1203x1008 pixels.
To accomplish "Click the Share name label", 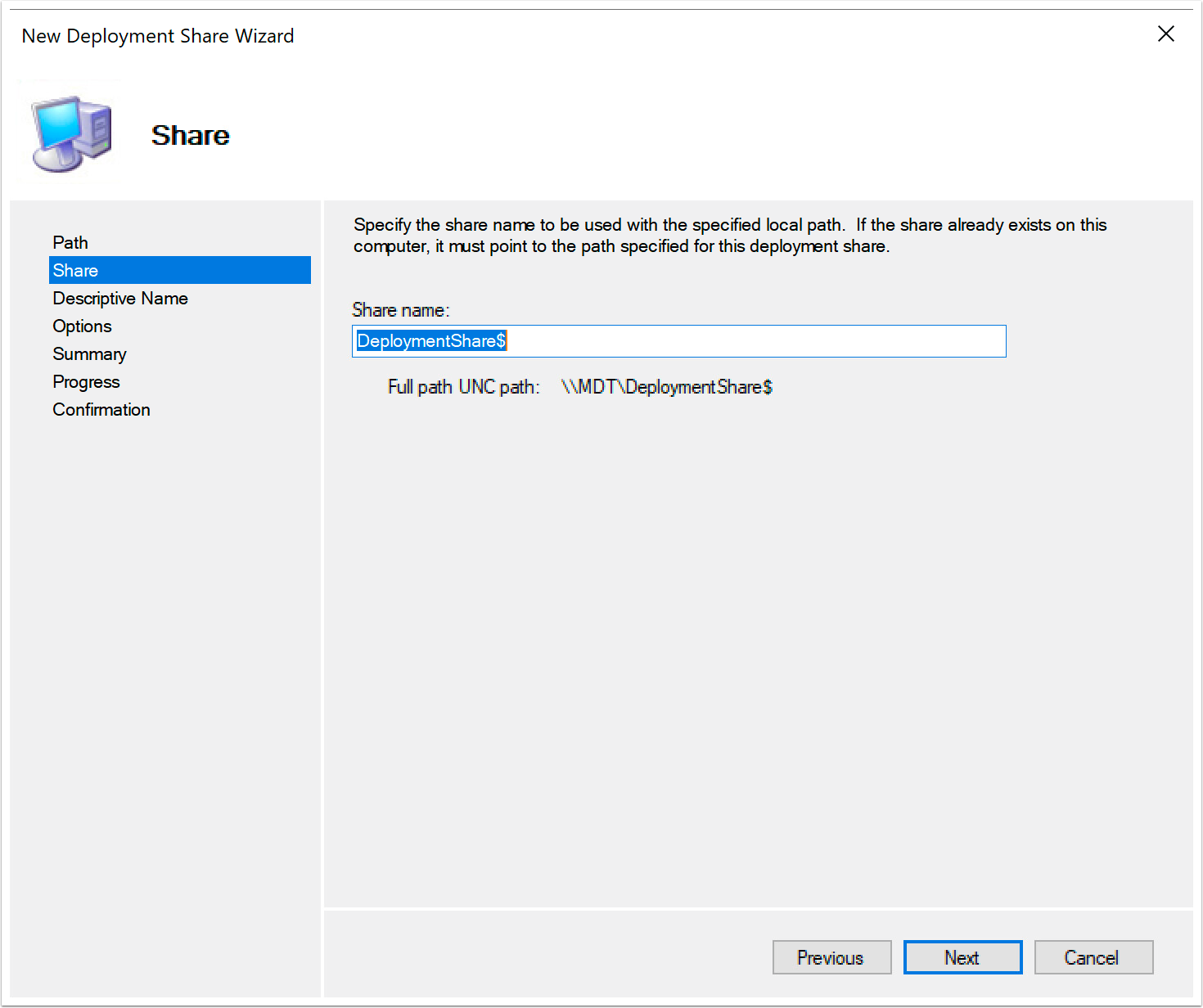I will click(x=400, y=309).
